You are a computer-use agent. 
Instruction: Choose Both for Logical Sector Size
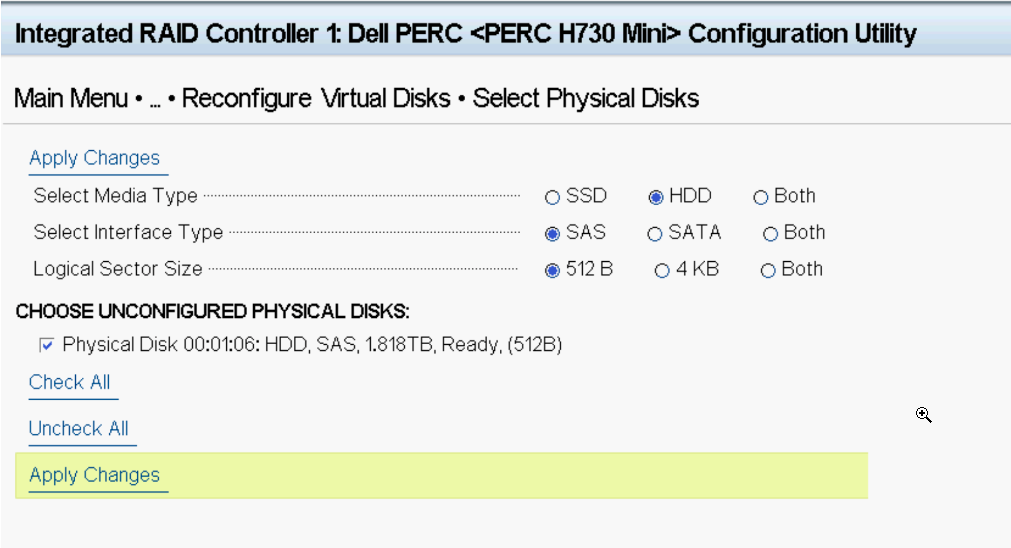tap(768, 270)
